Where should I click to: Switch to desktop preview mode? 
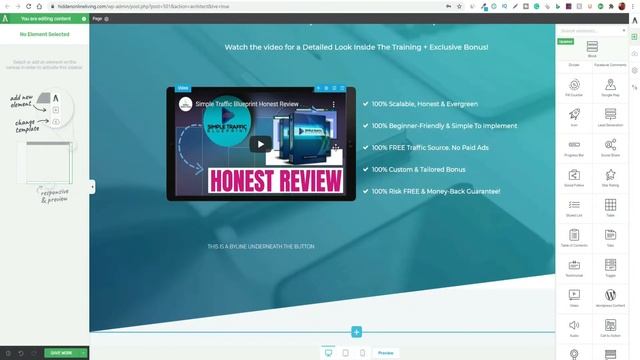tap(328, 353)
